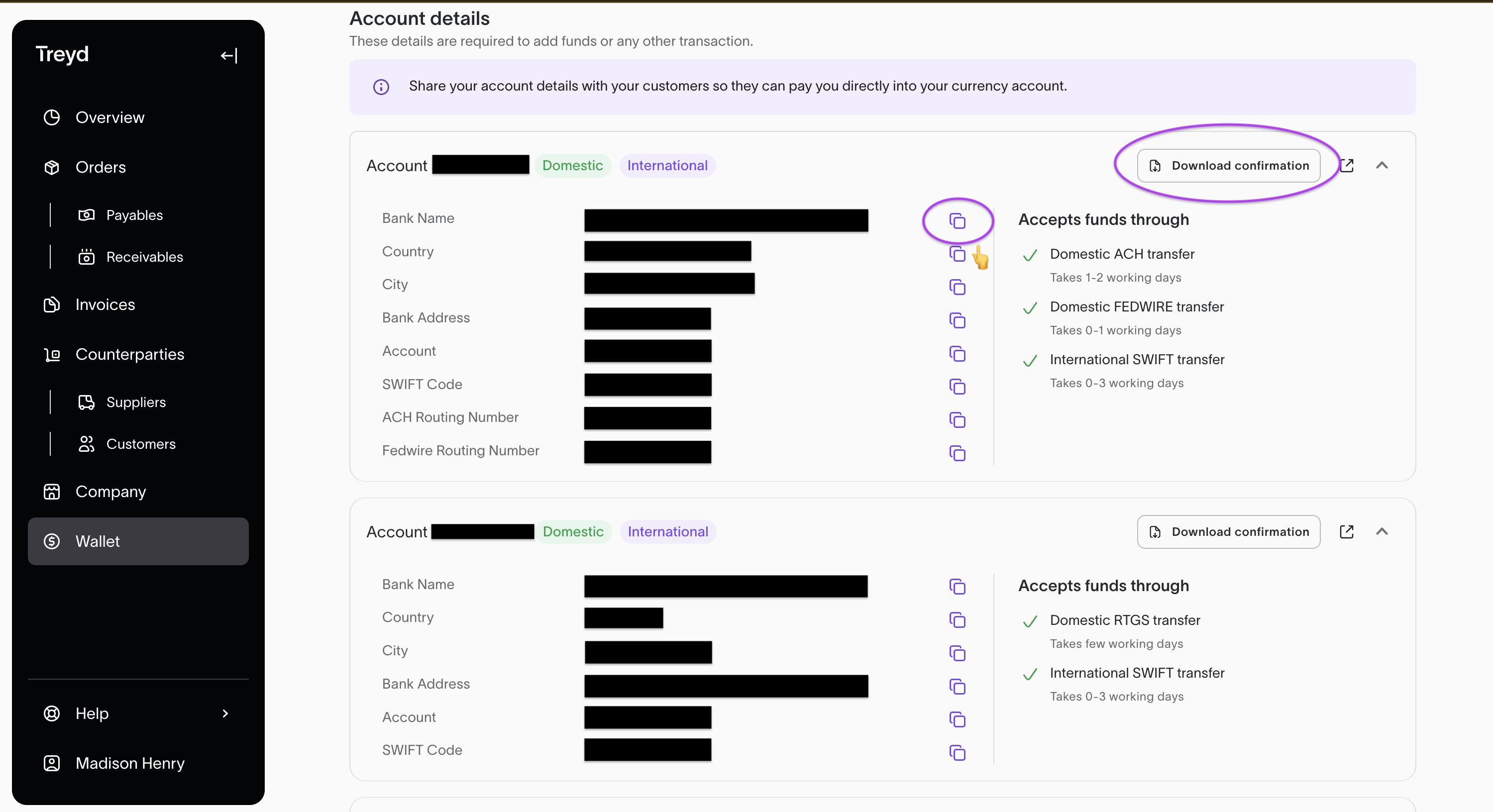Collapse the Treyd sidebar with arrow icon
This screenshot has width=1493, height=812.
229,56
